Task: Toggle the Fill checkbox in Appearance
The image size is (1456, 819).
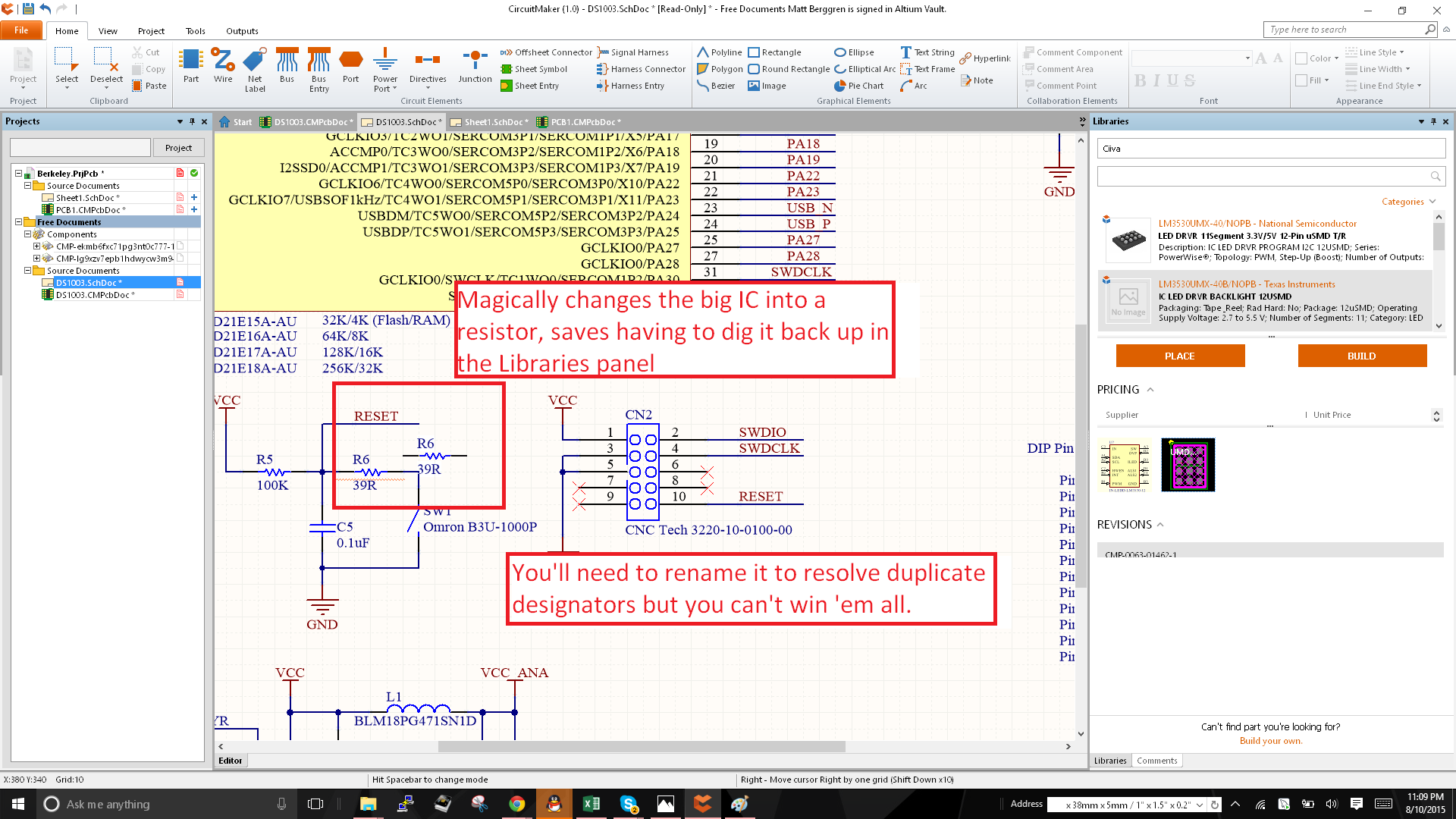Action: [x=1301, y=80]
